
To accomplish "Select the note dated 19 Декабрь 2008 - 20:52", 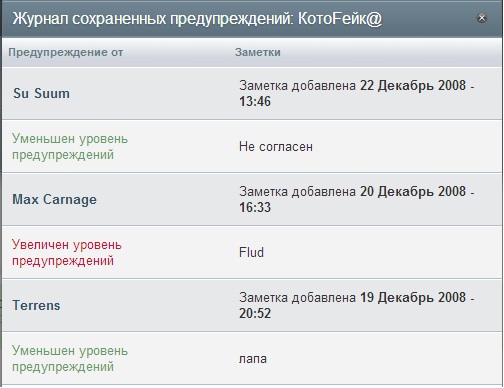I will pyautogui.click(x=357, y=305).
